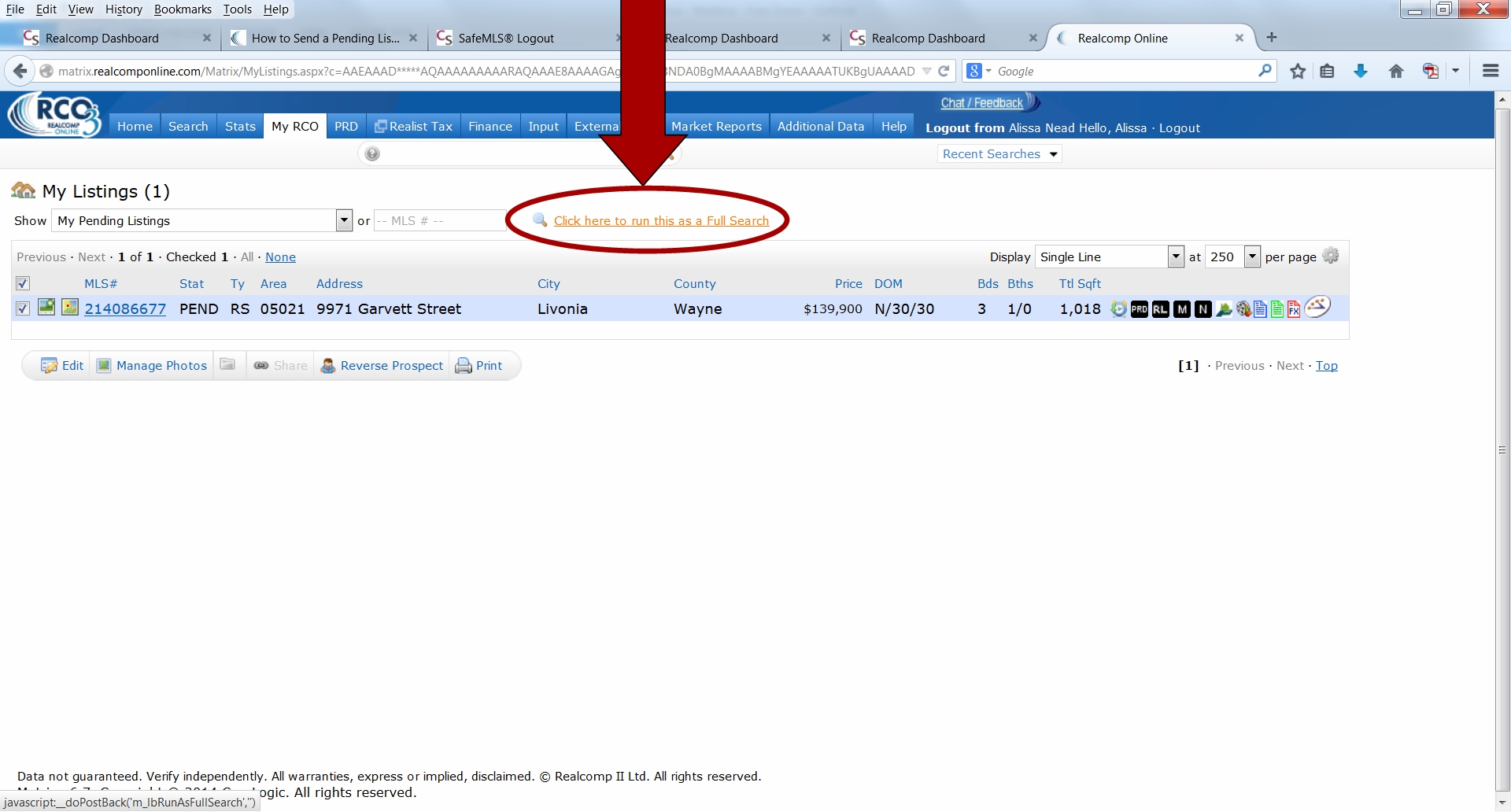Open the Finance nav tab

[x=490, y=126]
